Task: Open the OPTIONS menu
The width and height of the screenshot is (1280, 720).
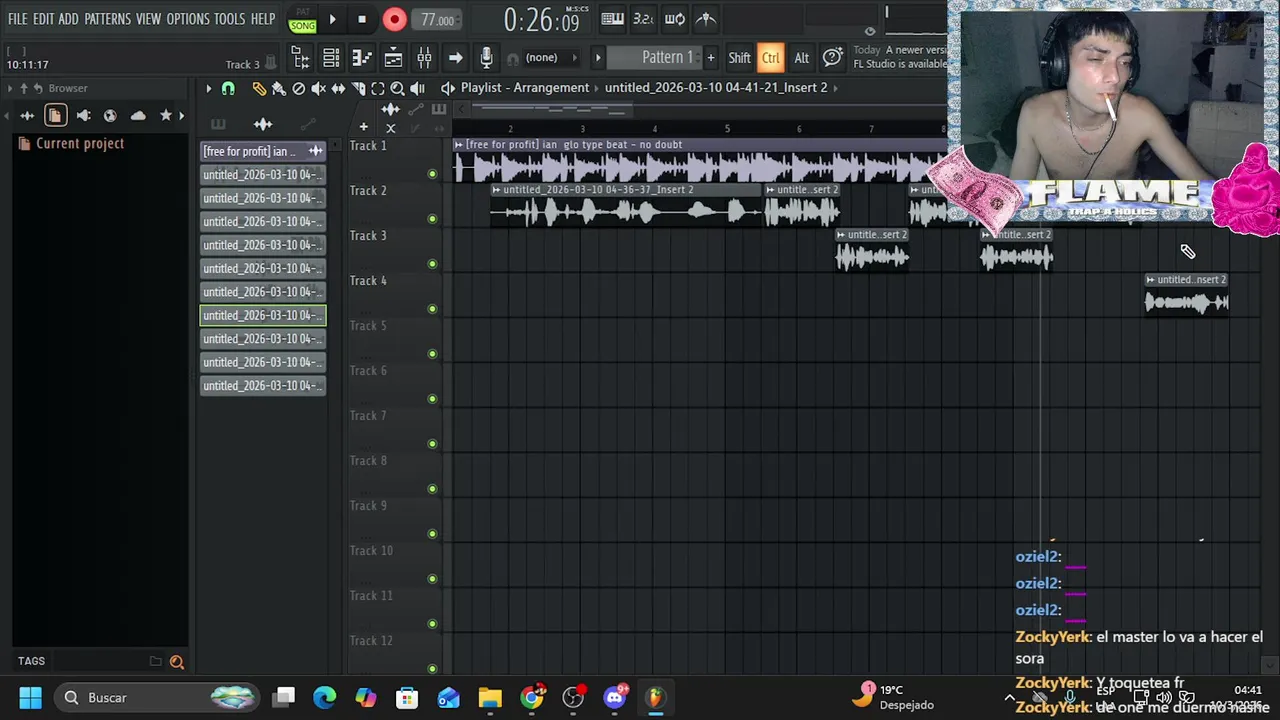Action: [x=188, y=19]
